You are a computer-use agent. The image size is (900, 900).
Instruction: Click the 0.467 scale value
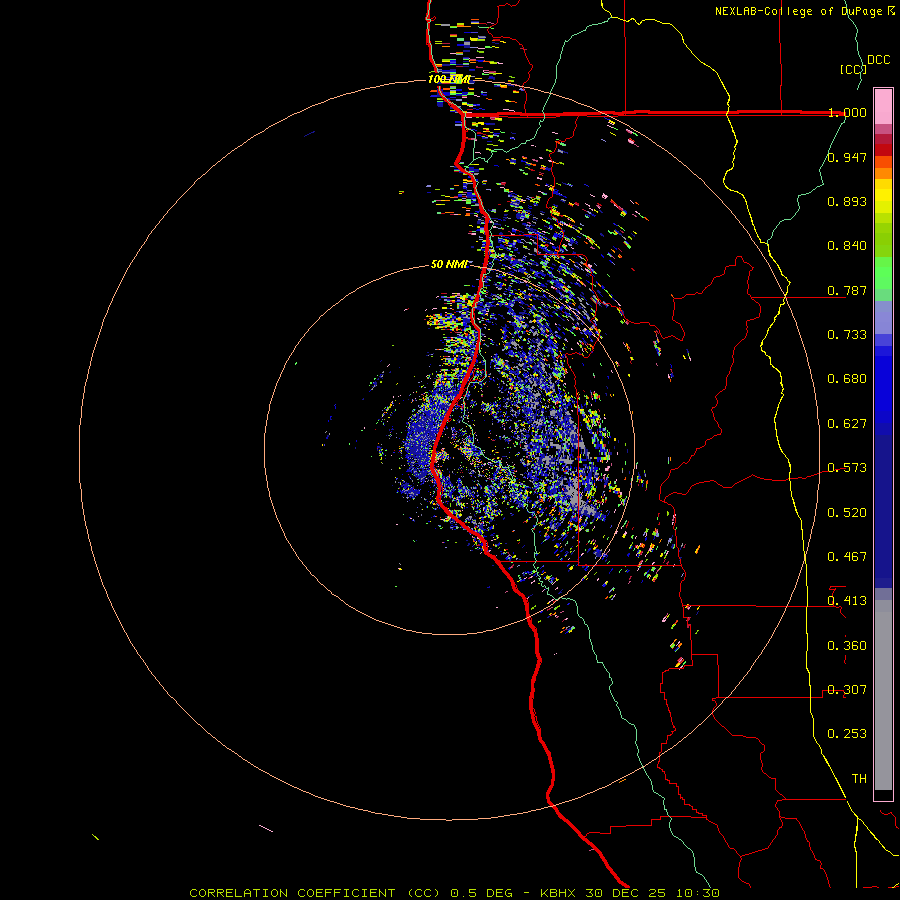point(847,556)
